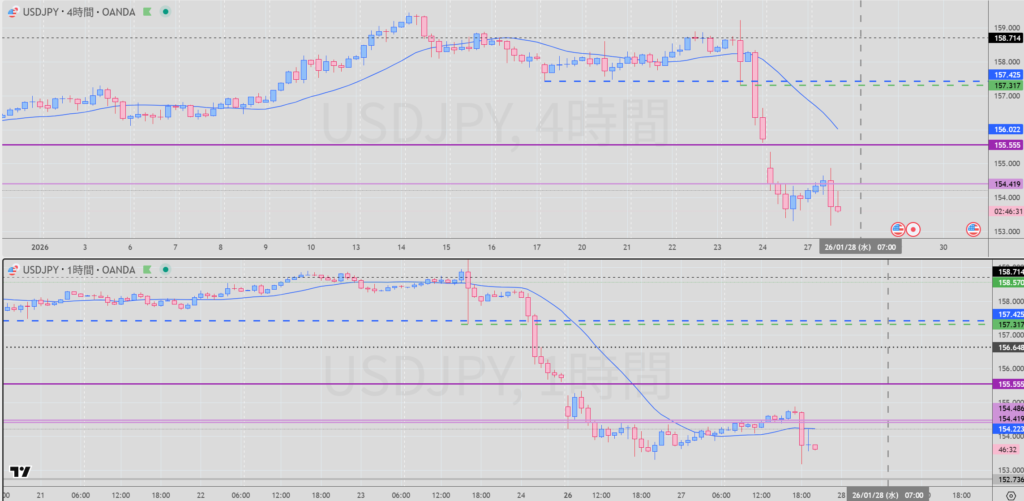Click the green market status dot in the 4時間 chart header
The height and width of the screenshot is (501, 1024).
point(164,10)
